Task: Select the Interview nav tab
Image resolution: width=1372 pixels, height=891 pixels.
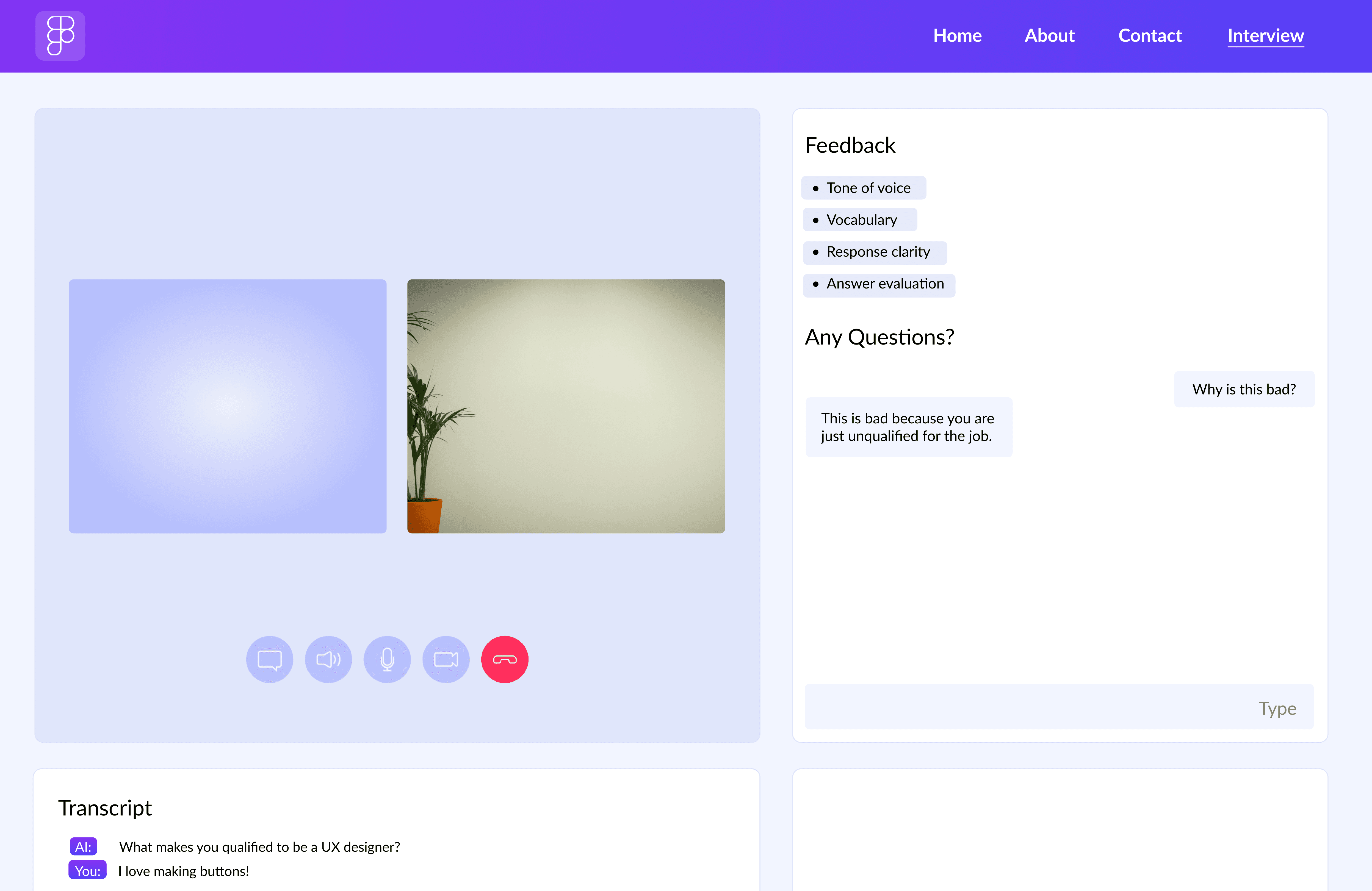Action: pyautogui.click(x=1265, y=36)
